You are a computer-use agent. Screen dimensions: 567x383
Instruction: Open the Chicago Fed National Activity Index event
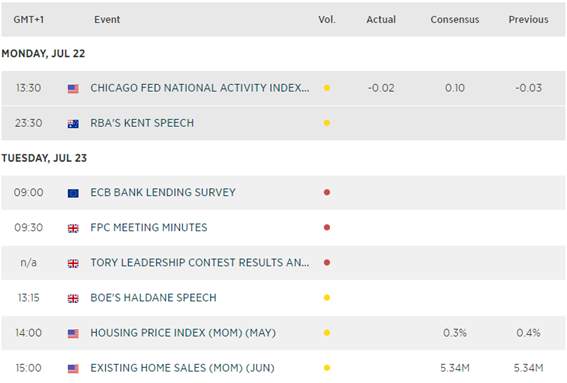[x=200, y=88]
